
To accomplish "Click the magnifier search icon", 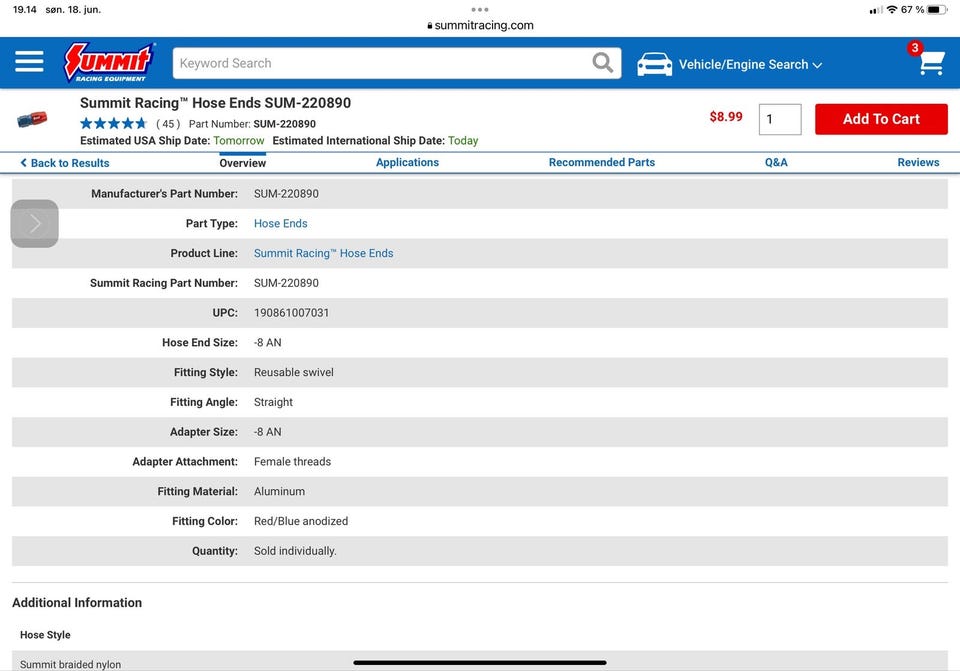I will [x=602, y=62].
